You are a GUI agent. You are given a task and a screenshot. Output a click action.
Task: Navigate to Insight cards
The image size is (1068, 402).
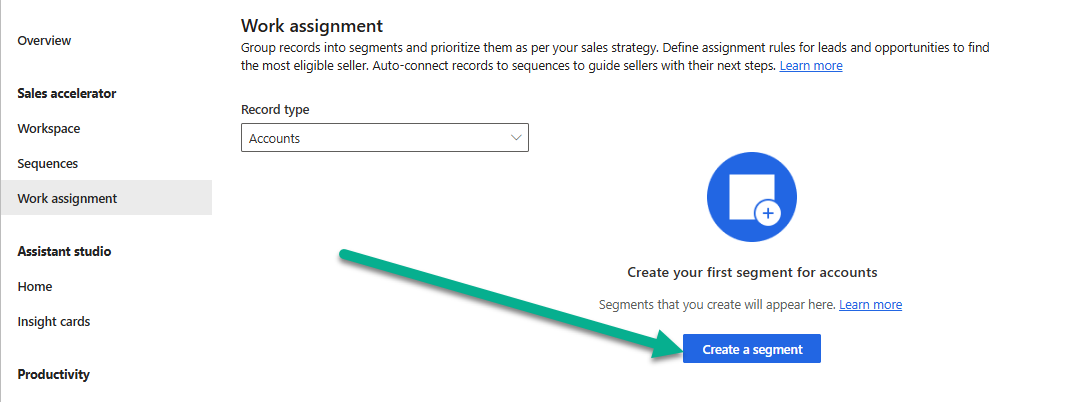click(x=53, y=321)
